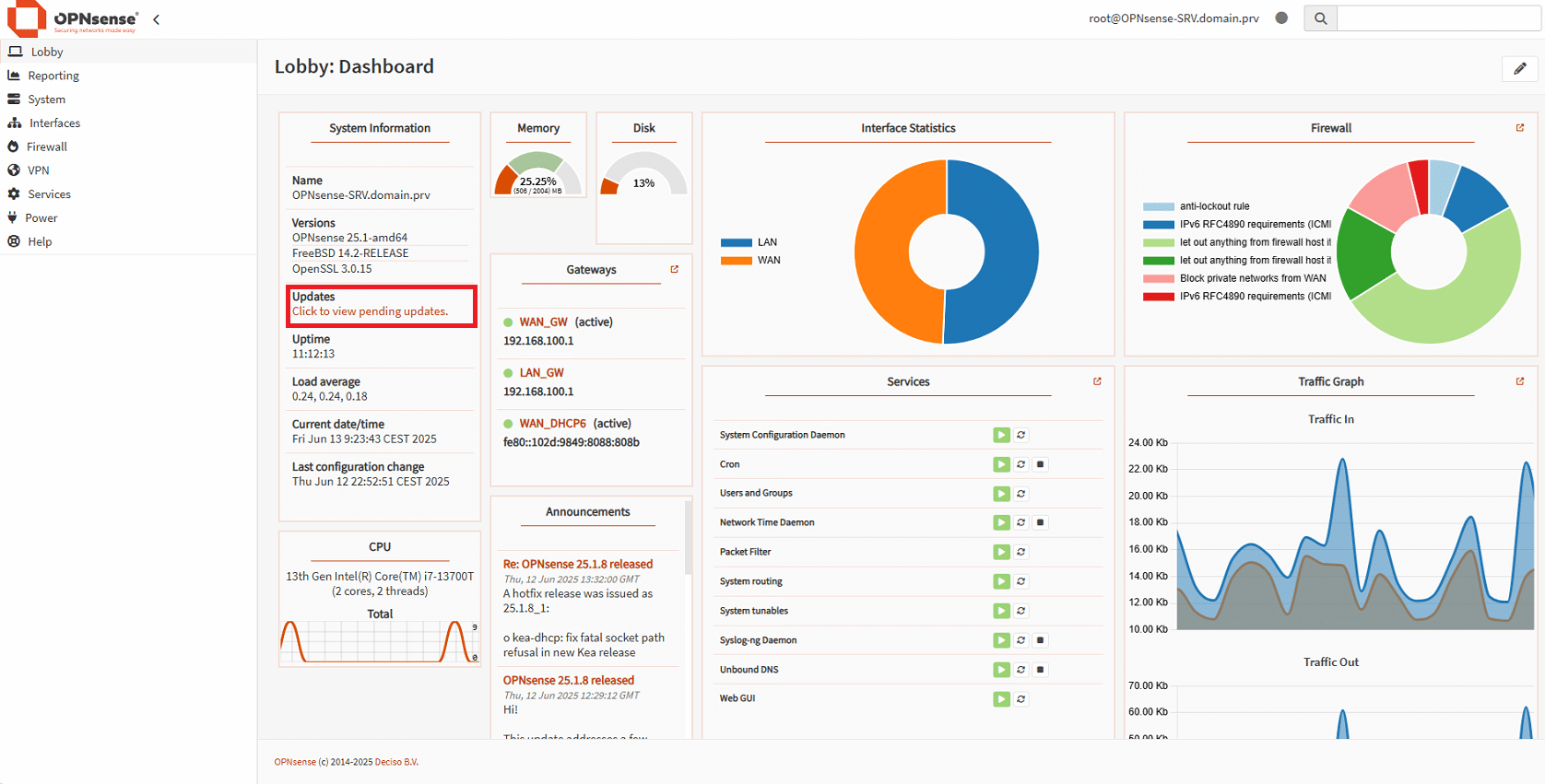This screenshot has width=1545, height=784.
Task: Restart System Configuration Daemon service
Action: pyautogui.click(x=1021, y=435)
